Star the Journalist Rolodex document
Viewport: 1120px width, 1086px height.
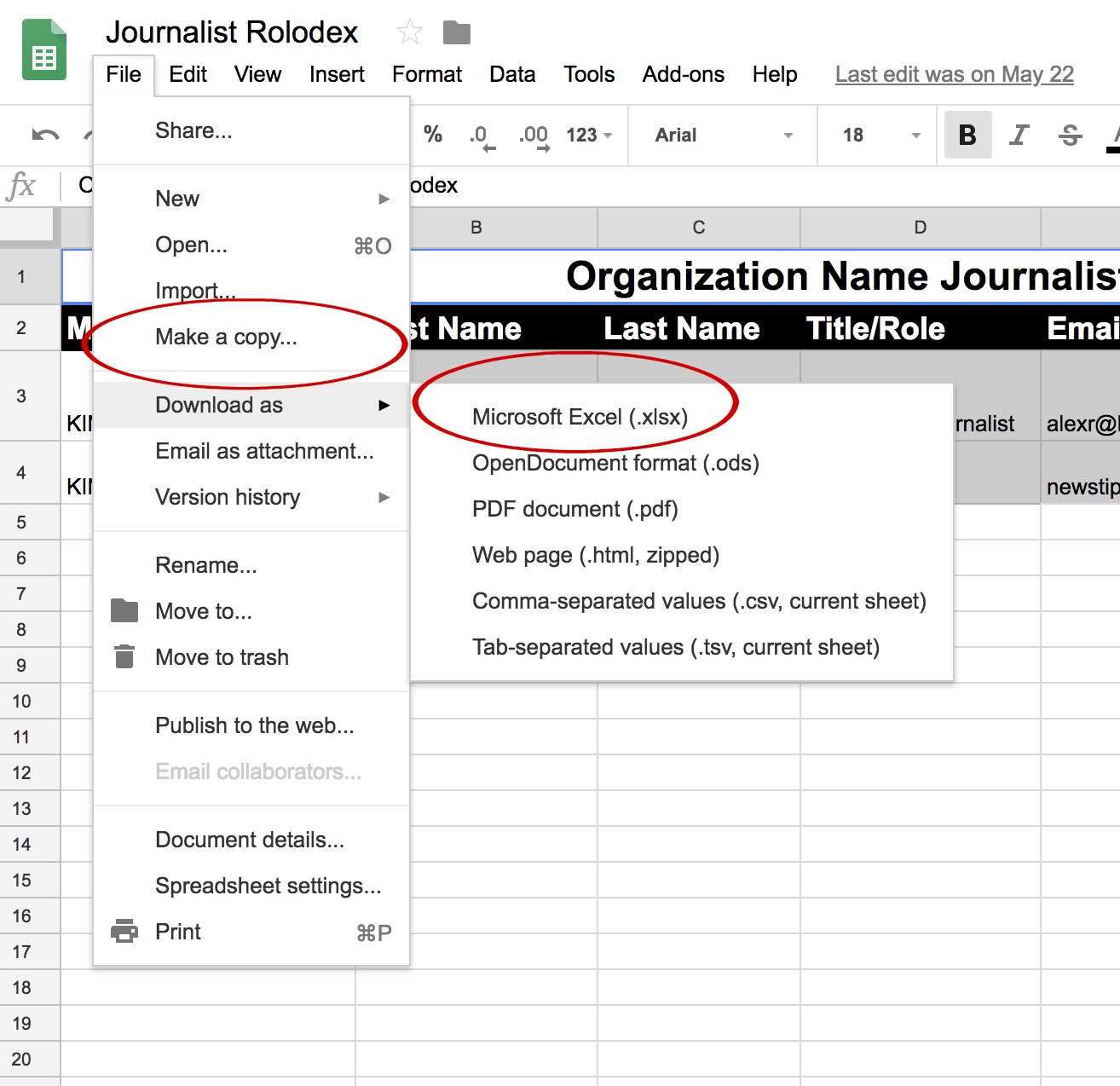tap(410, 33)
